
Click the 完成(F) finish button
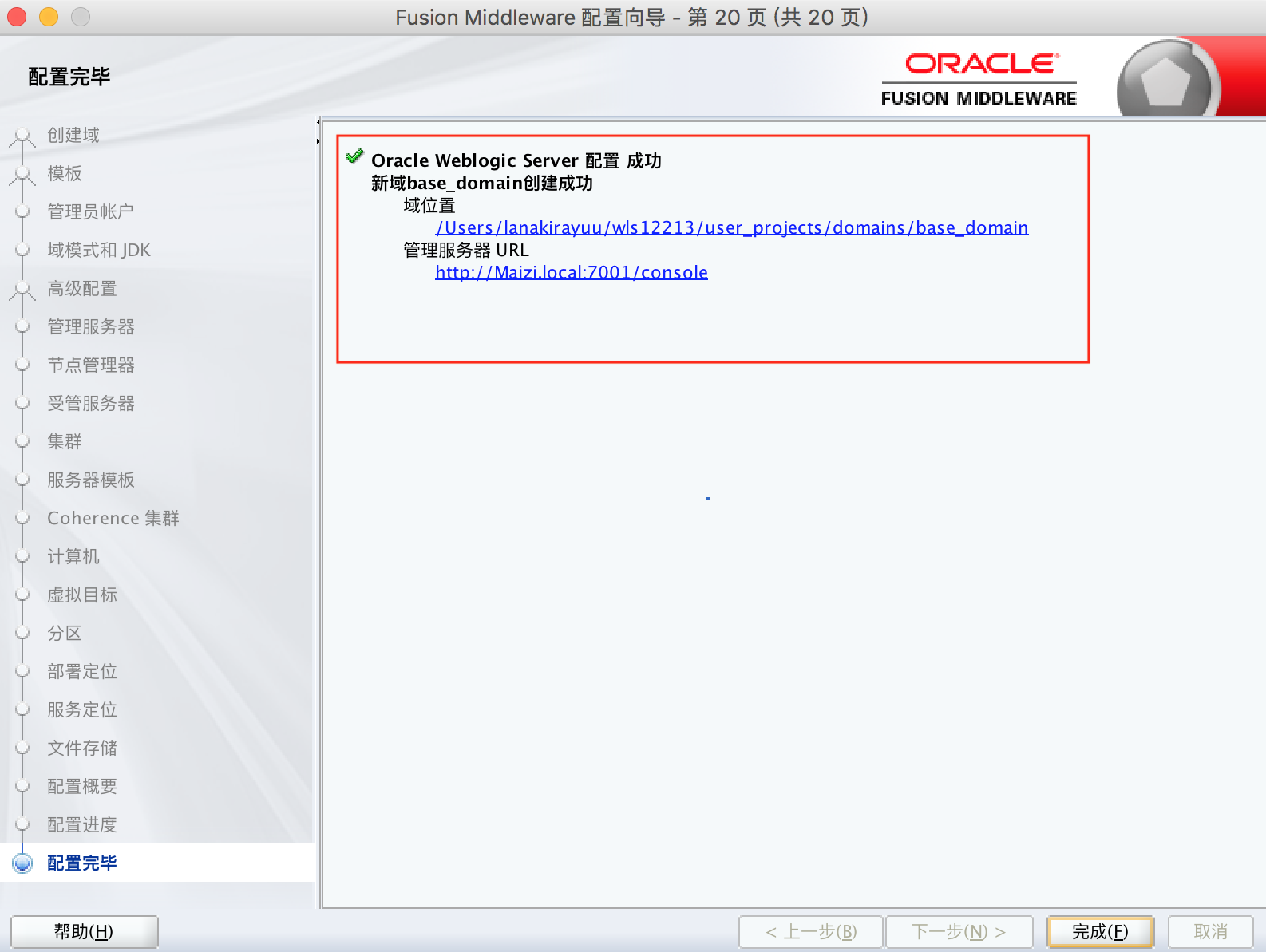tap(1100, 931)
